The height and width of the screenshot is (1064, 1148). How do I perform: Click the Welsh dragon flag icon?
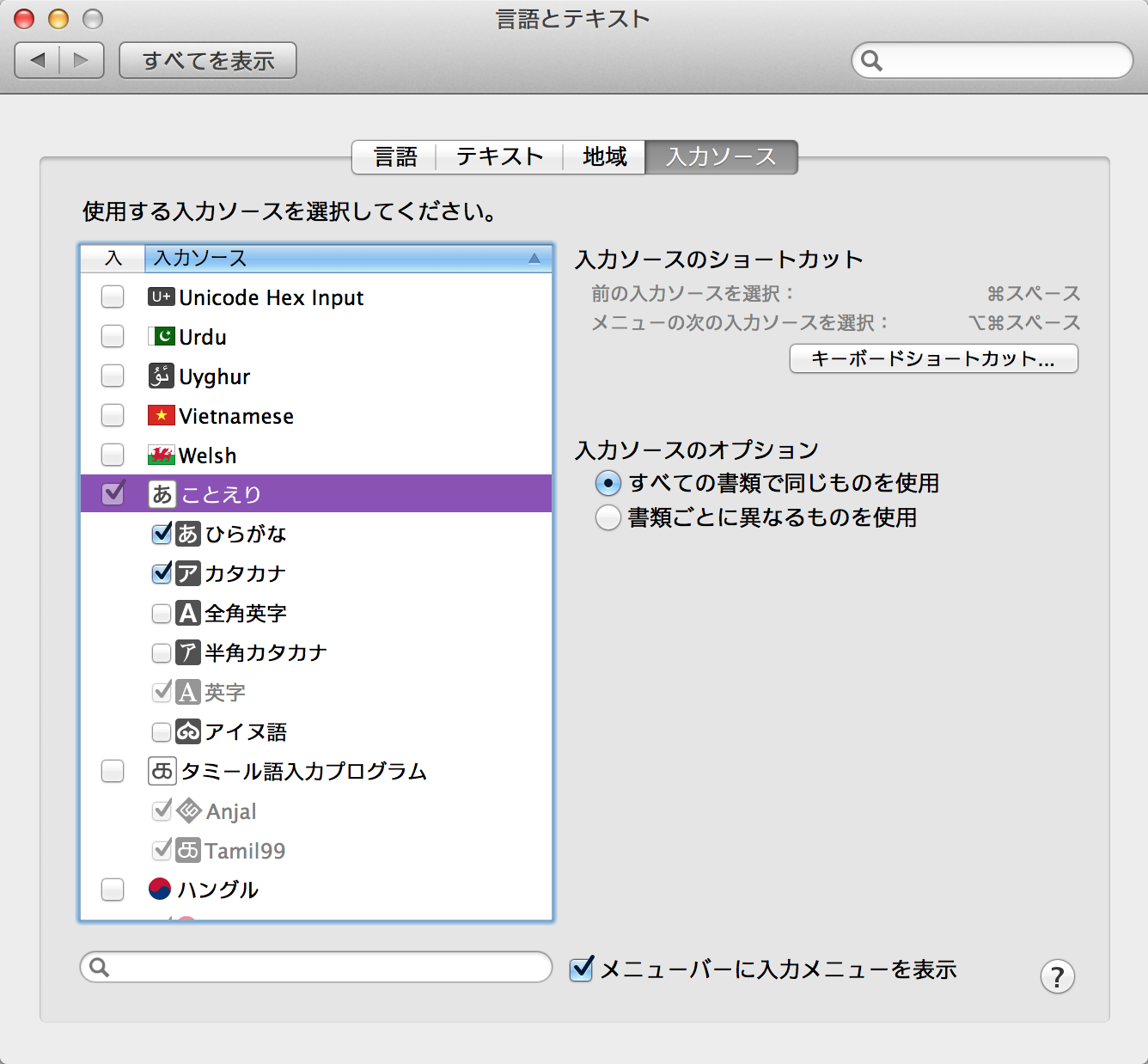(161, 456)
